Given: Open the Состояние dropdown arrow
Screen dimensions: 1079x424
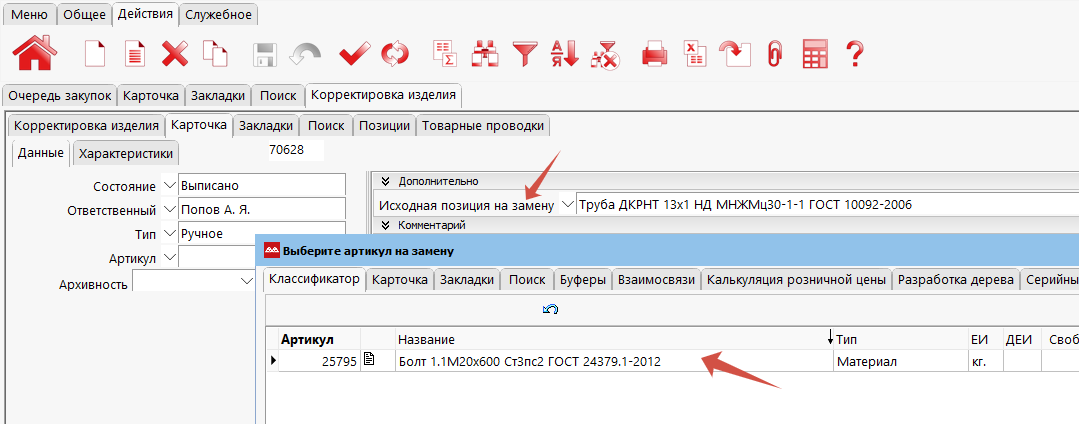Looking at the screenshot, I should pyautogui.click(x=170, y=185).
